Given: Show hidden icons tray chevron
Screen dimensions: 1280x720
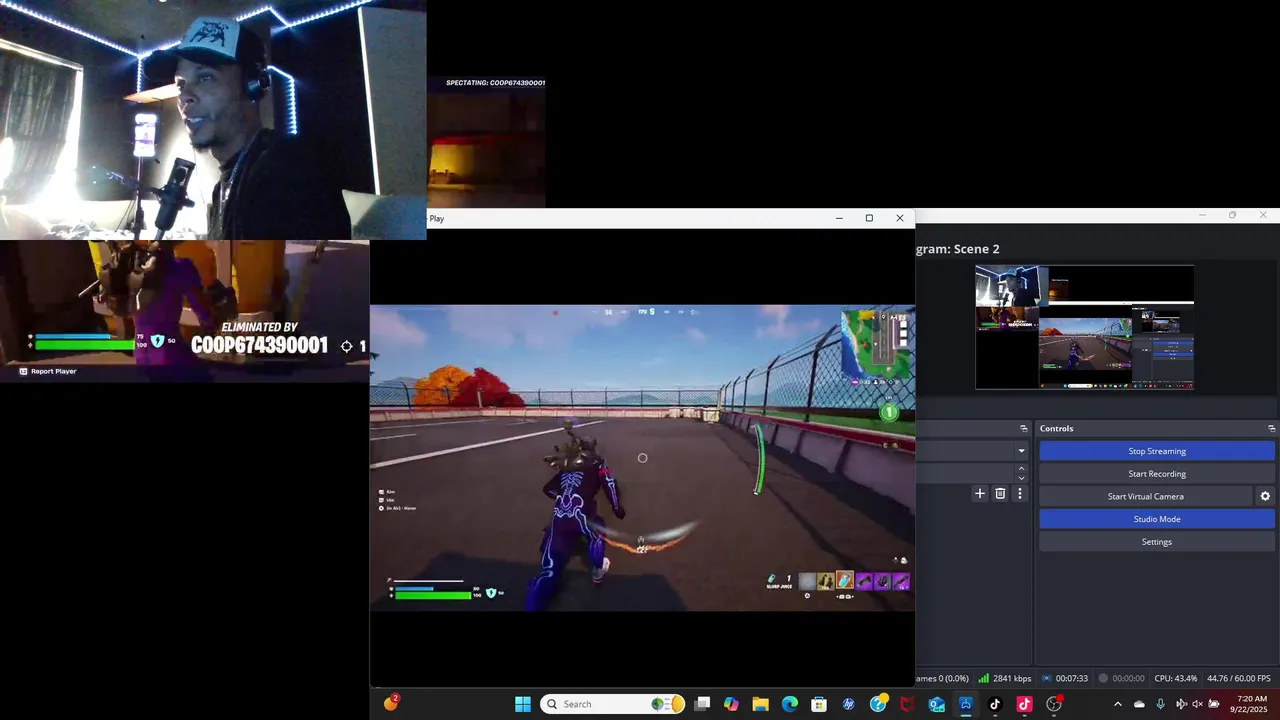Looking at the screenshot, I should click(x=1118, y=704).
